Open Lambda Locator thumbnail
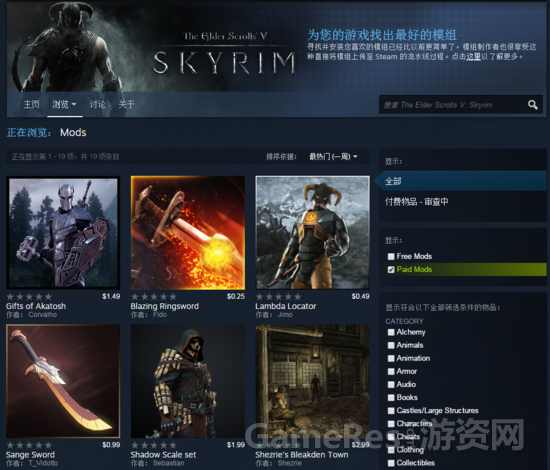This screenshot has width=550, height=470. click(x=313, y=233)
